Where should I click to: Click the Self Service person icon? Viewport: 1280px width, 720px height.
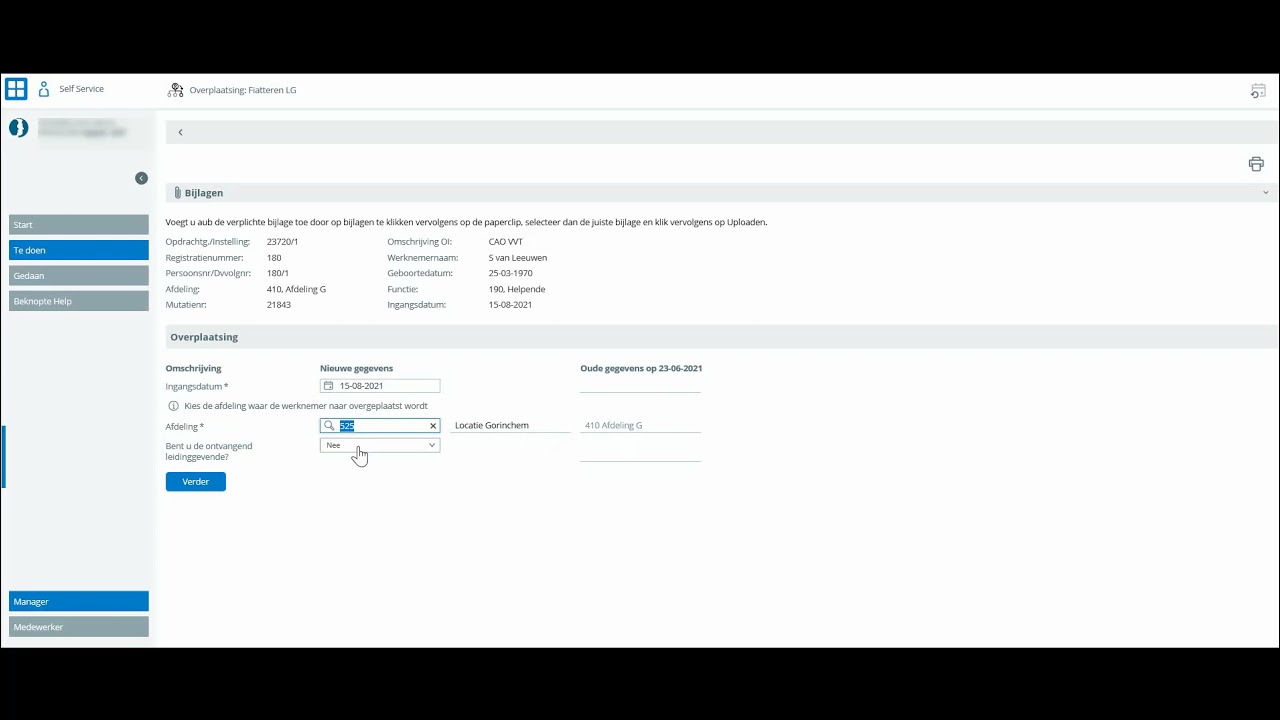[x=44, y=89]
